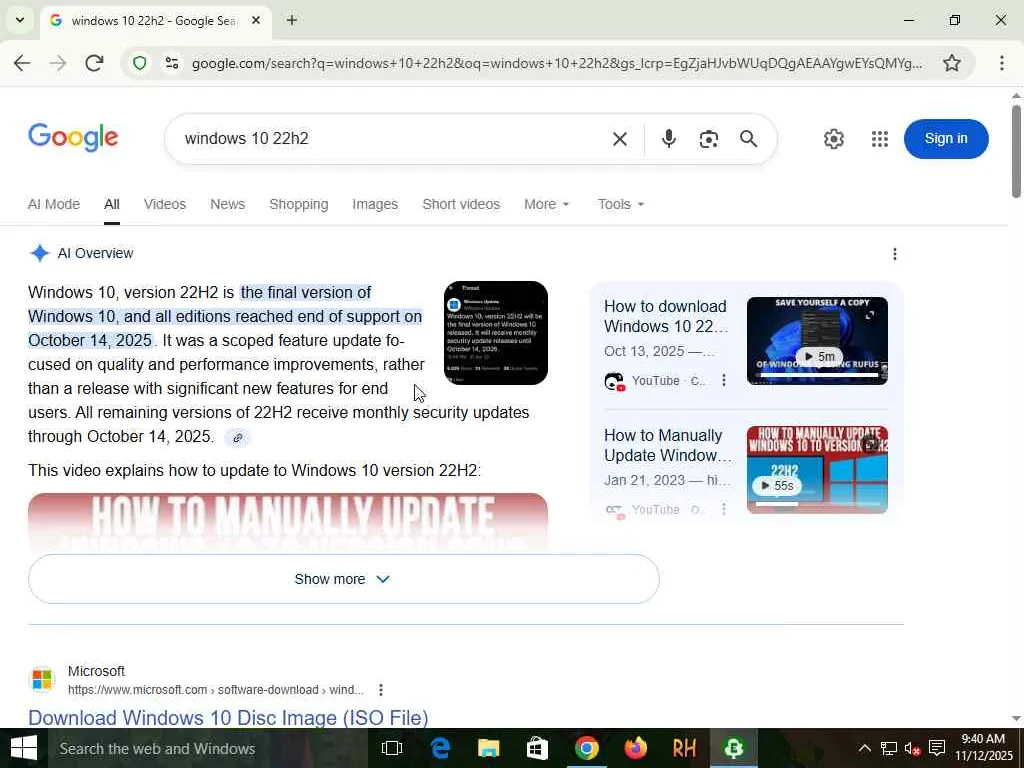The height and width of the screenshot is (768, 1024).
Task: Go back to the previous page
Action: 22,63
